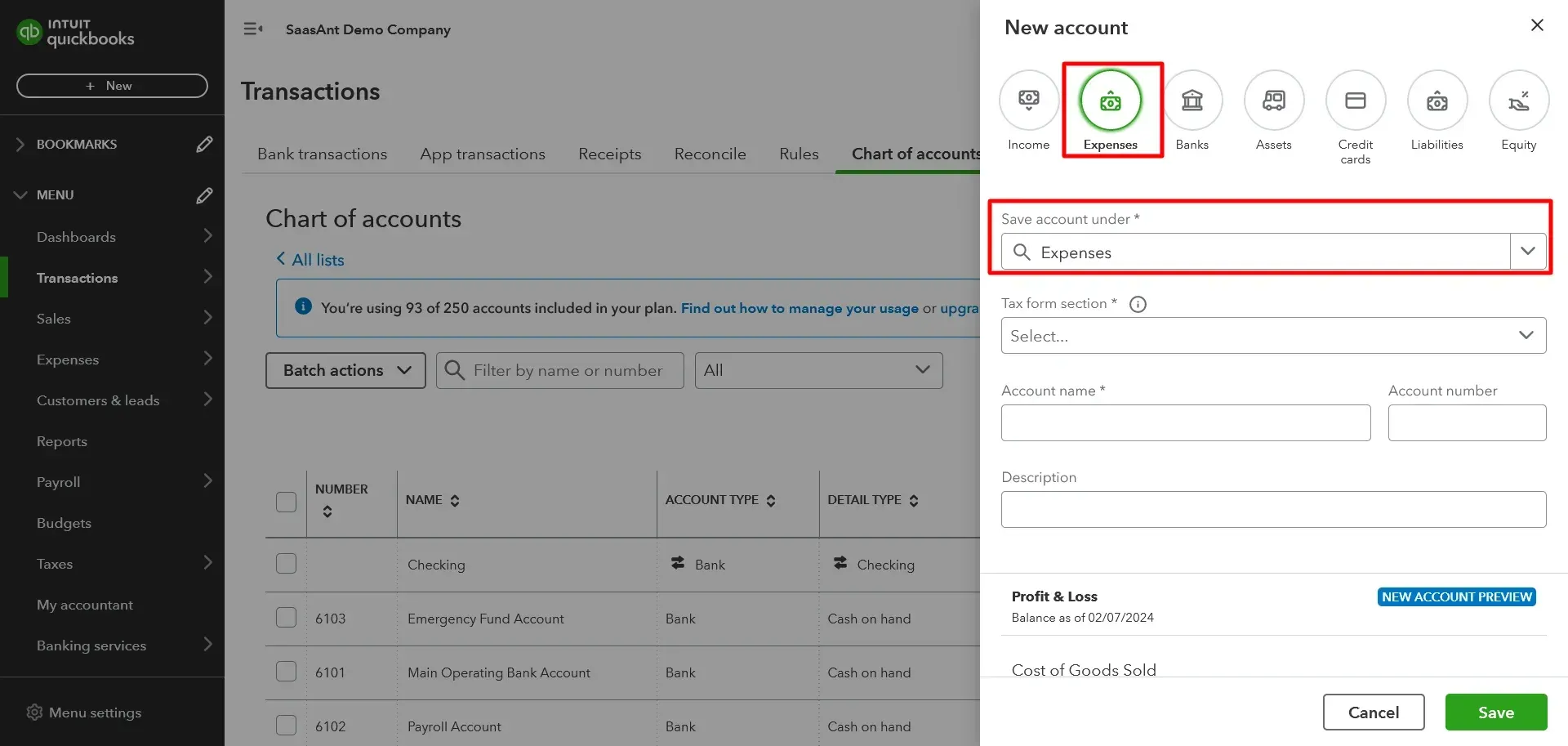Choose the Banks account type icon
The height and width of the screenshot is (746, 1568).
[1192, 101]
